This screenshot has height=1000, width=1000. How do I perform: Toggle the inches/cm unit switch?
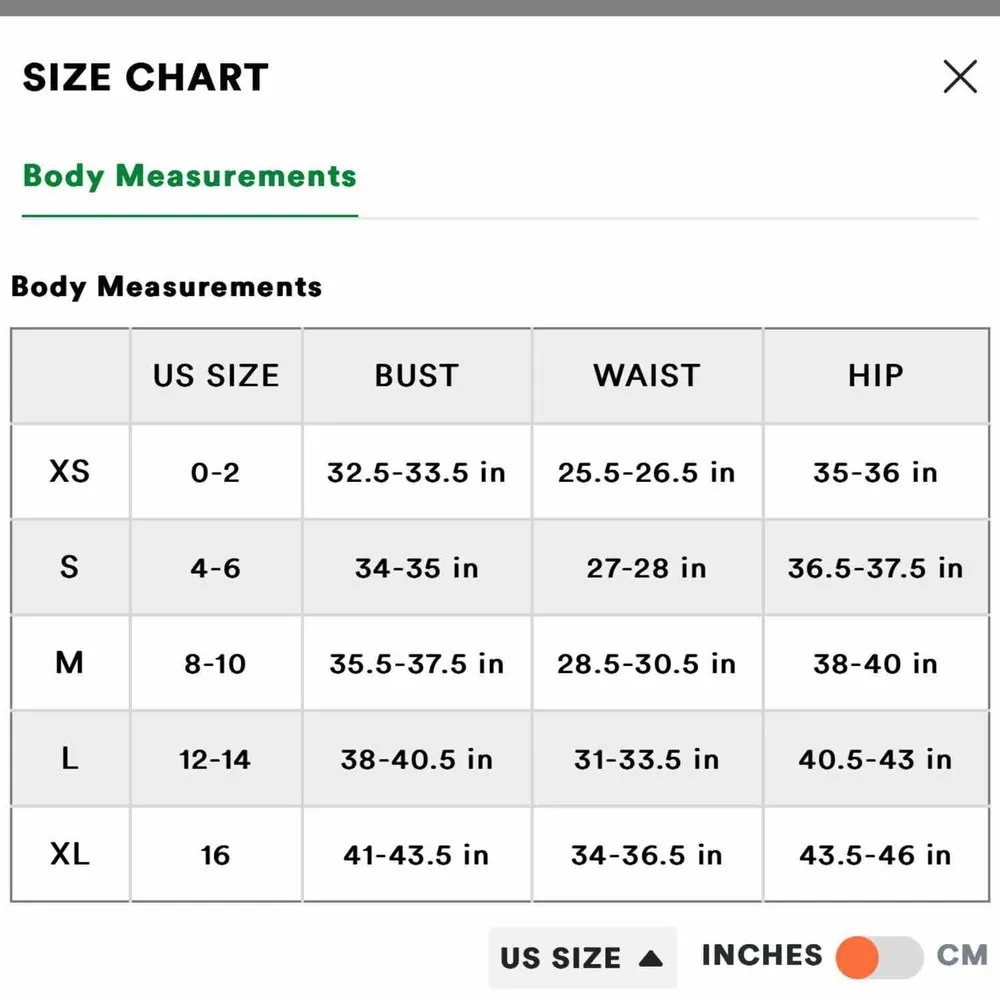coord(879,957)
